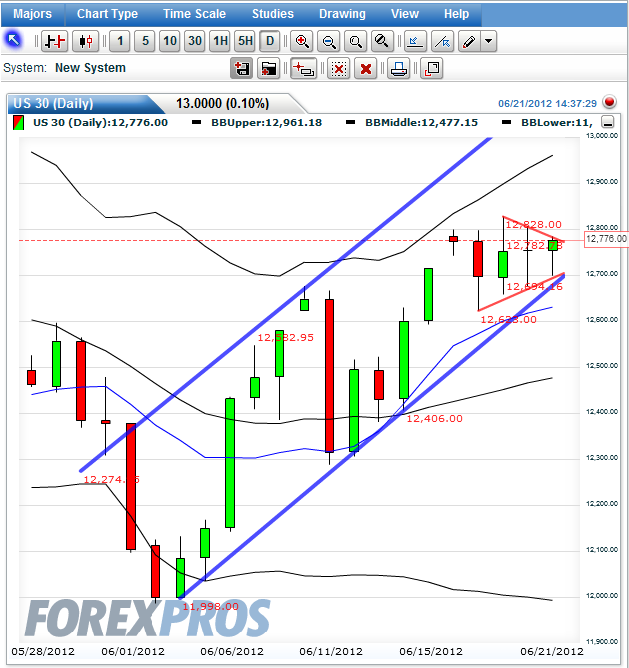Set timeframe to 5H

click(x=245, y=41)
